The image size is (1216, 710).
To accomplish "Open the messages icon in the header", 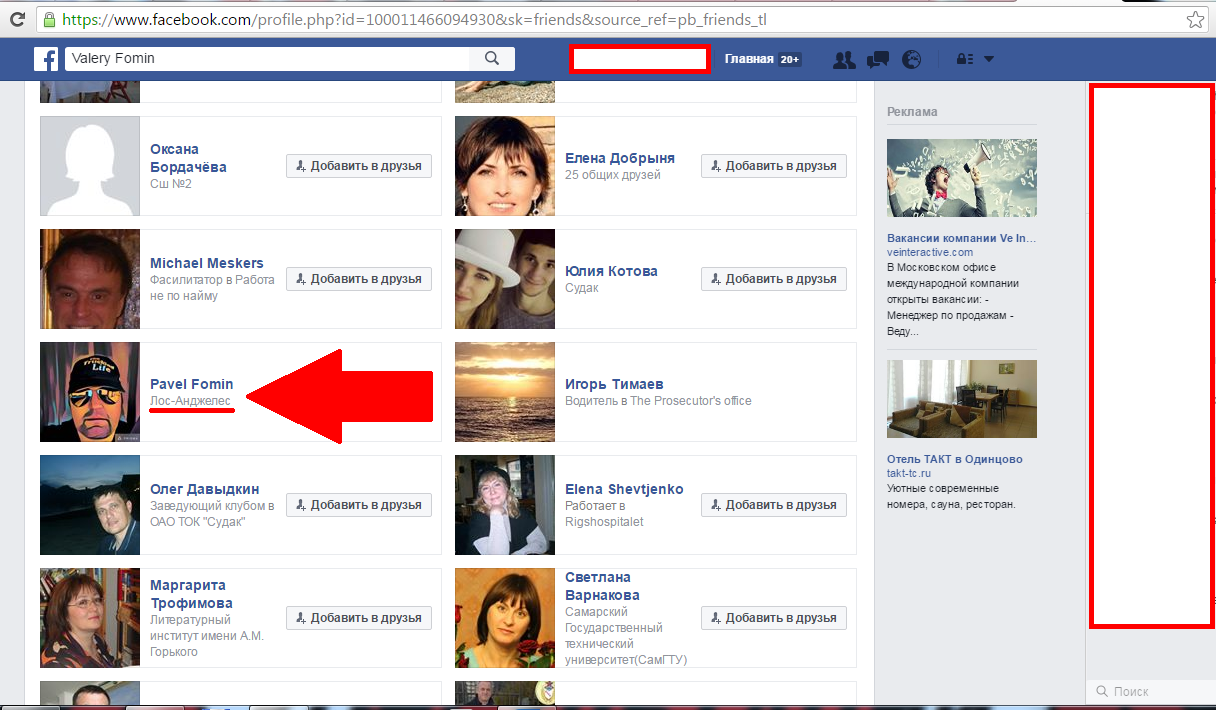I will click(878, 59).
